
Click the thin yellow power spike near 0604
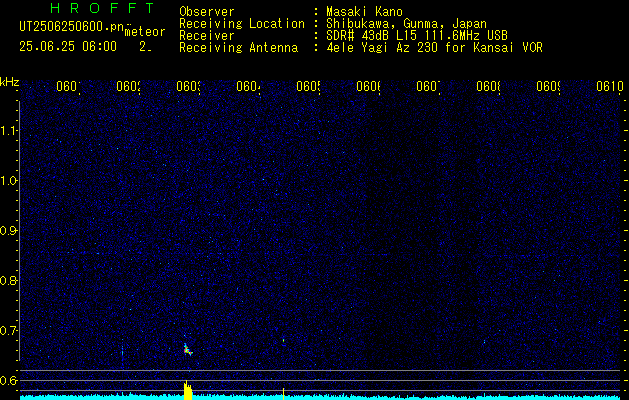(283, 394)
